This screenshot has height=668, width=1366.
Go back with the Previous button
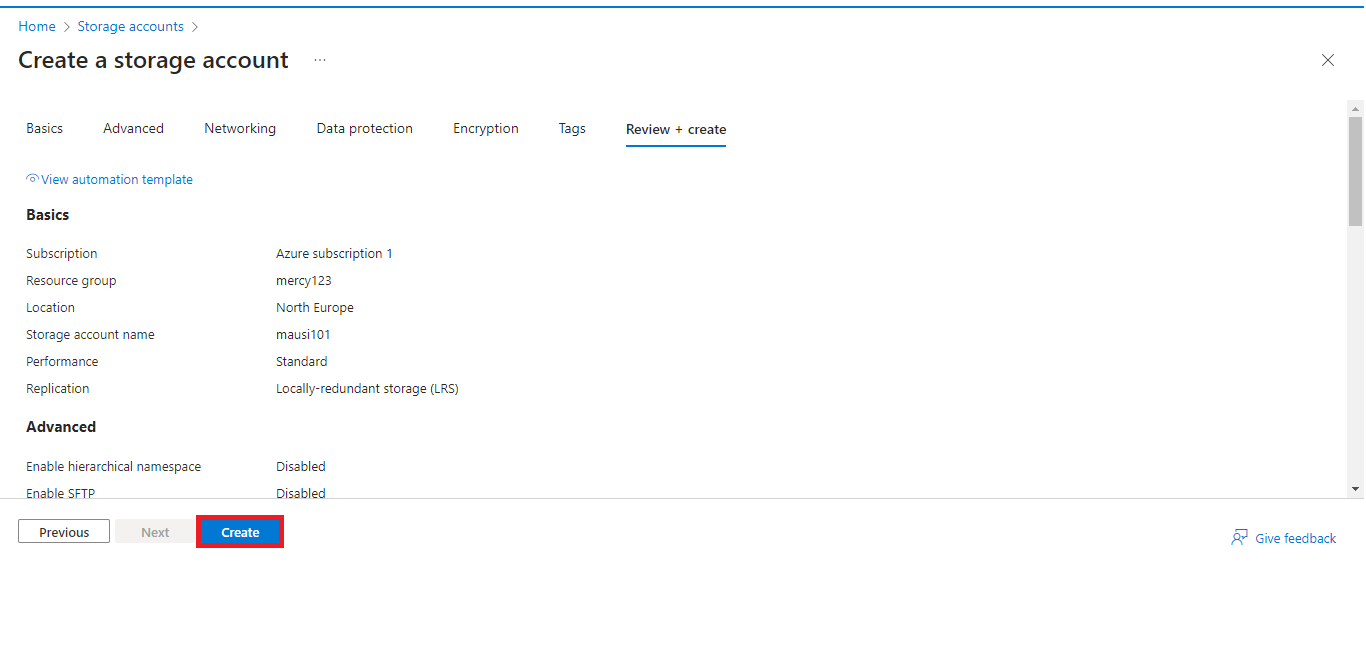(x=64, y=532)
